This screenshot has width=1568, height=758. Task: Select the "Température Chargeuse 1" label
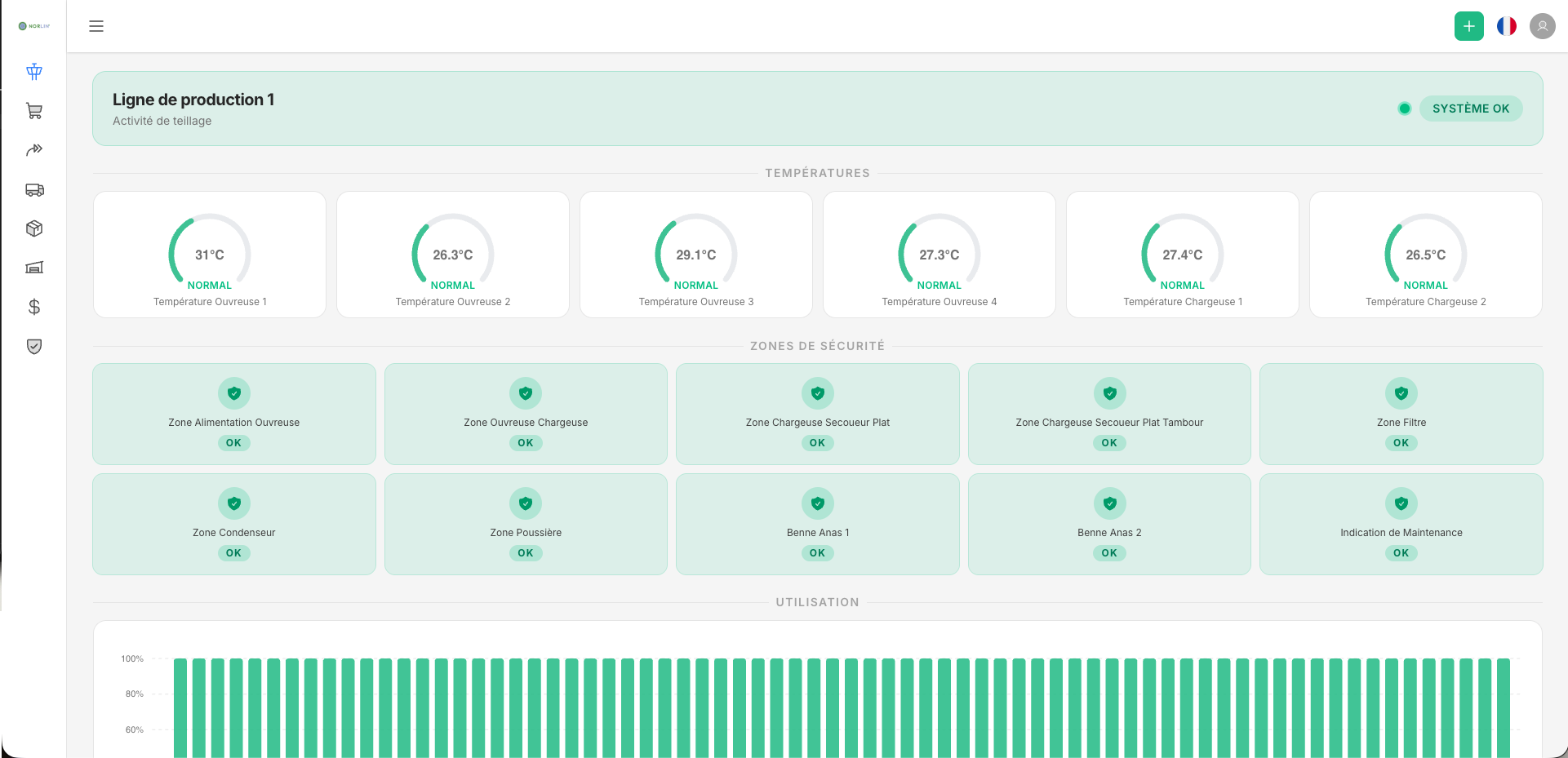[x=1183, y=302]
